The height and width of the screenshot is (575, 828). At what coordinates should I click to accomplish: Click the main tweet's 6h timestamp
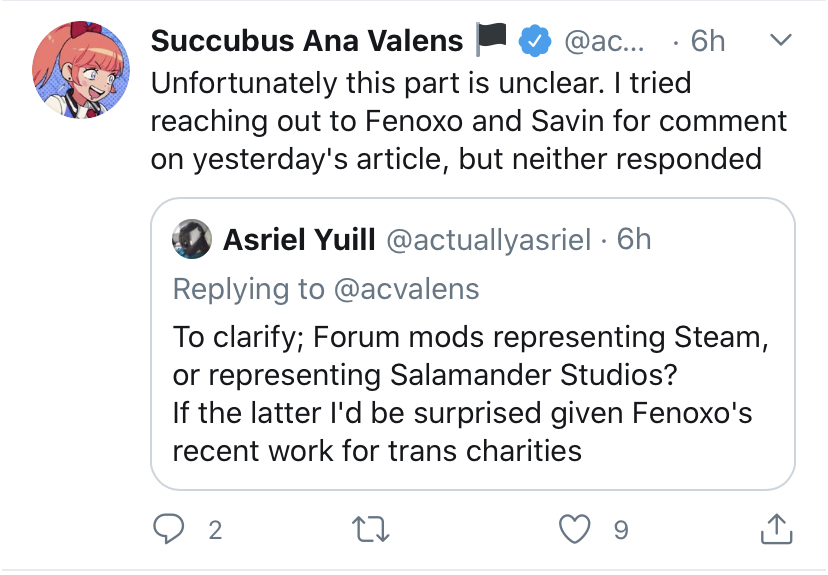pos(707,41)
